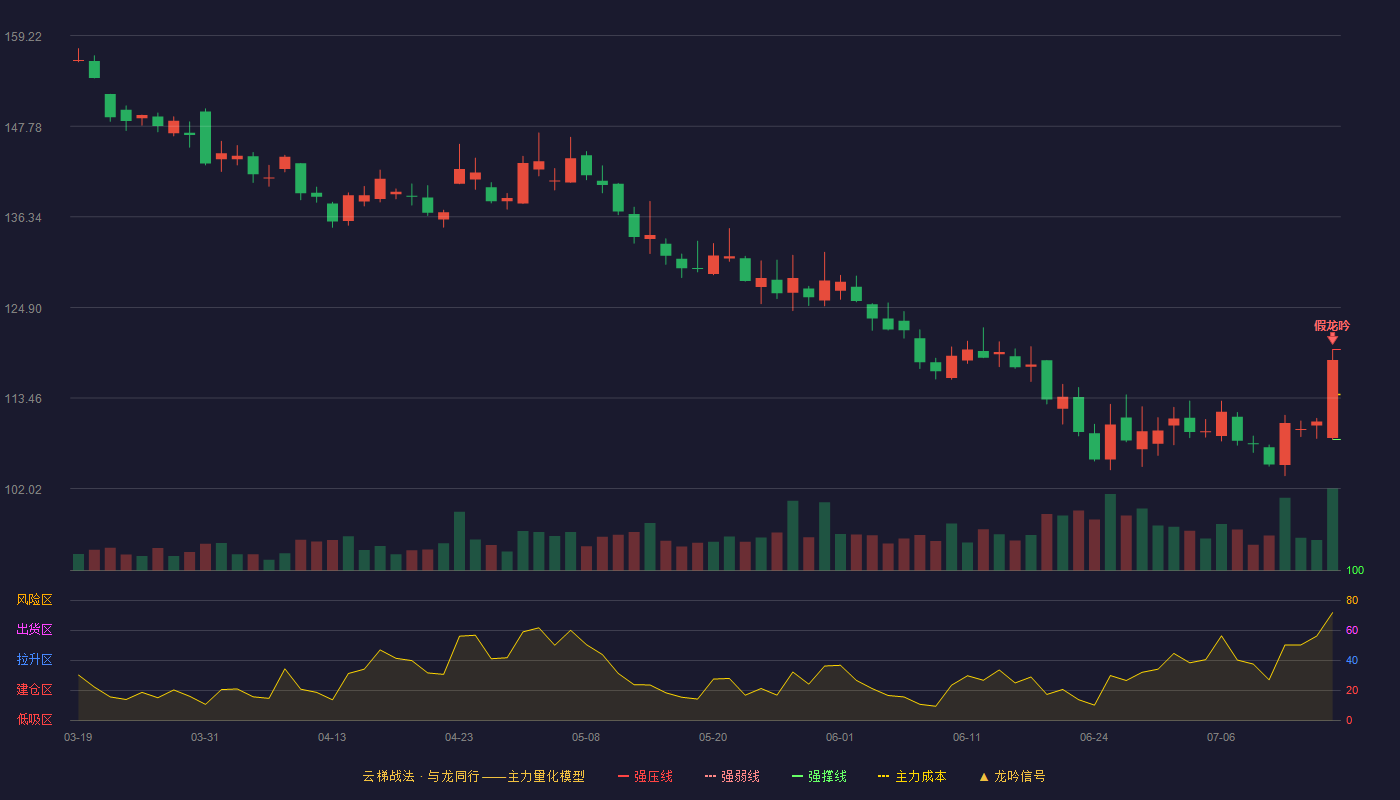Click the 04-13 date label
This screenshot has width=1400, height=800.
pyautogui.click(x=332, y=737)
